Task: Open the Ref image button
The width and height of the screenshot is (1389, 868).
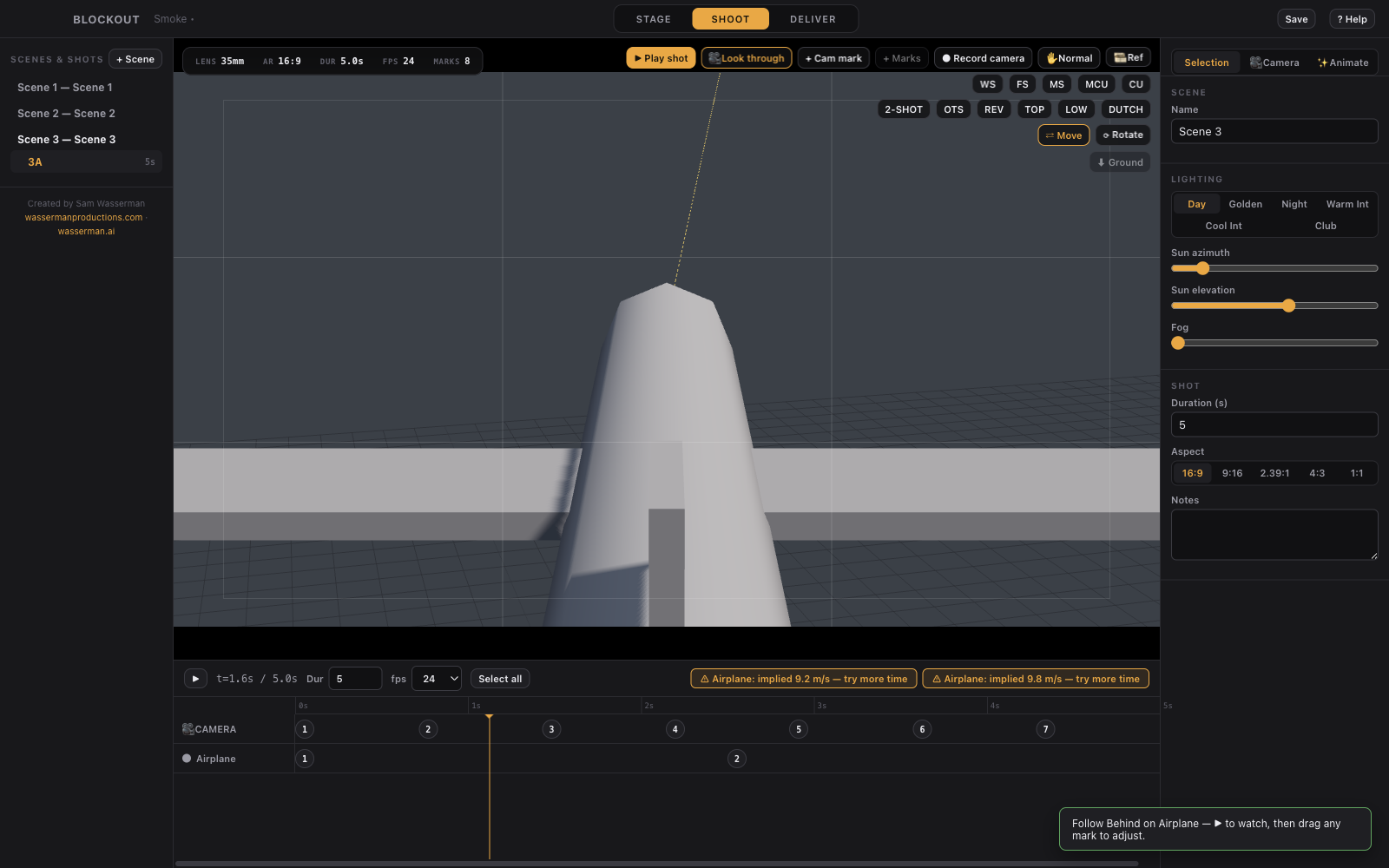Action: pos(1129,57)
